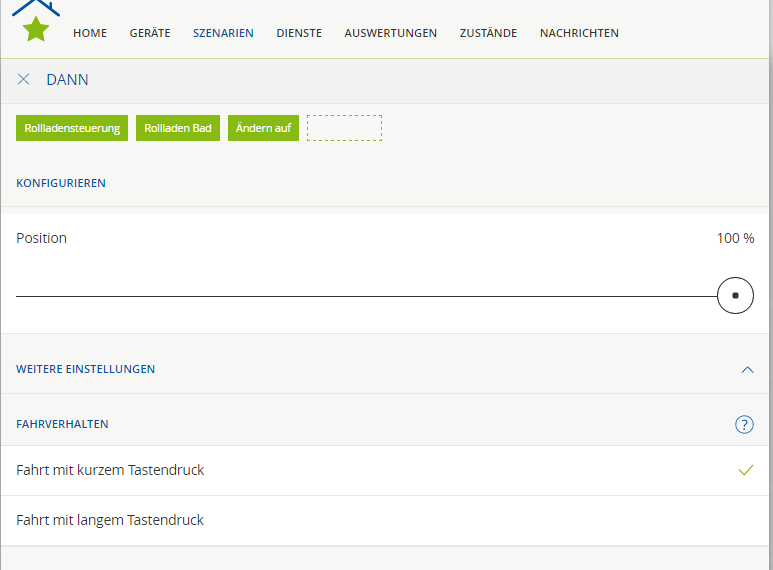Viewport: 773px width, 570px height.
Task: Select Fahrt mit langem Tastendruck
Action: 110,520
